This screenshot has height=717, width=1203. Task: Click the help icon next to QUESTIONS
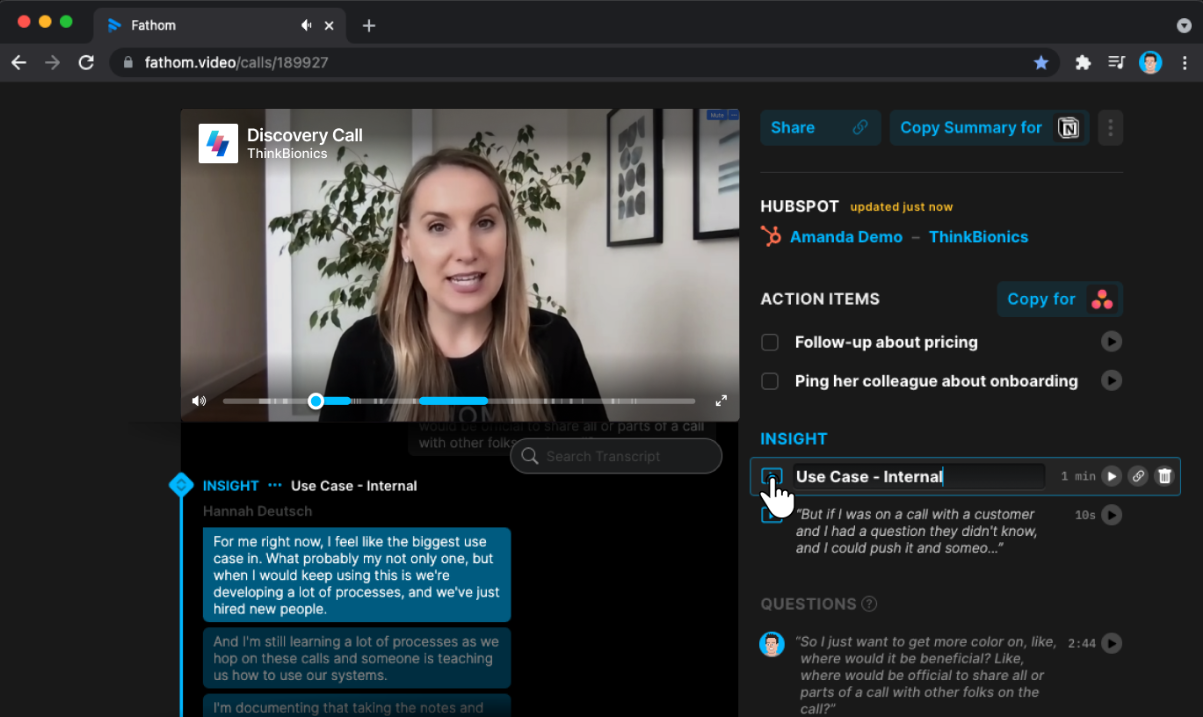869,604
